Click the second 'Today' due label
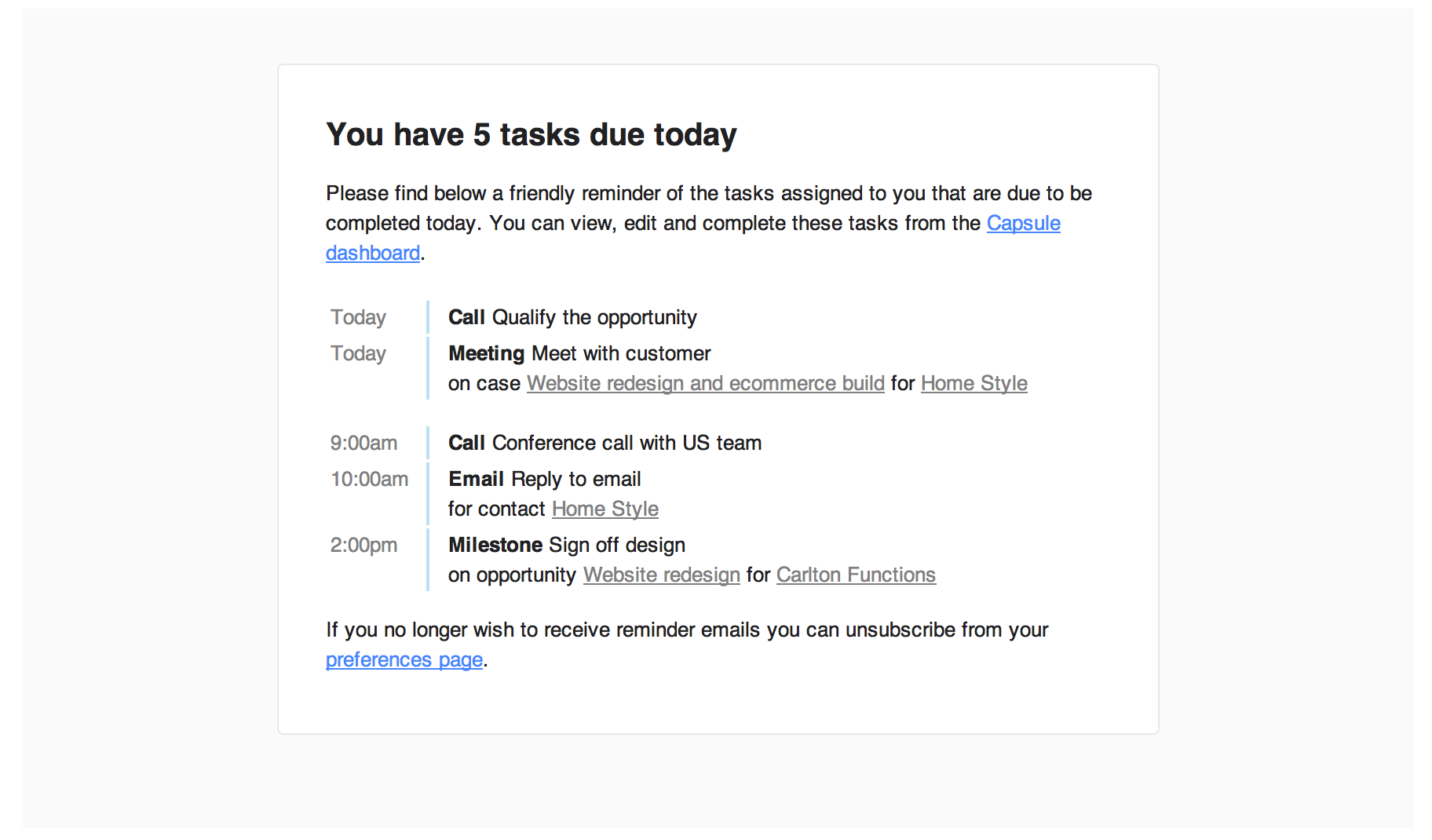The height and width of the screenshot is (840, 1432). click(358, 353)
